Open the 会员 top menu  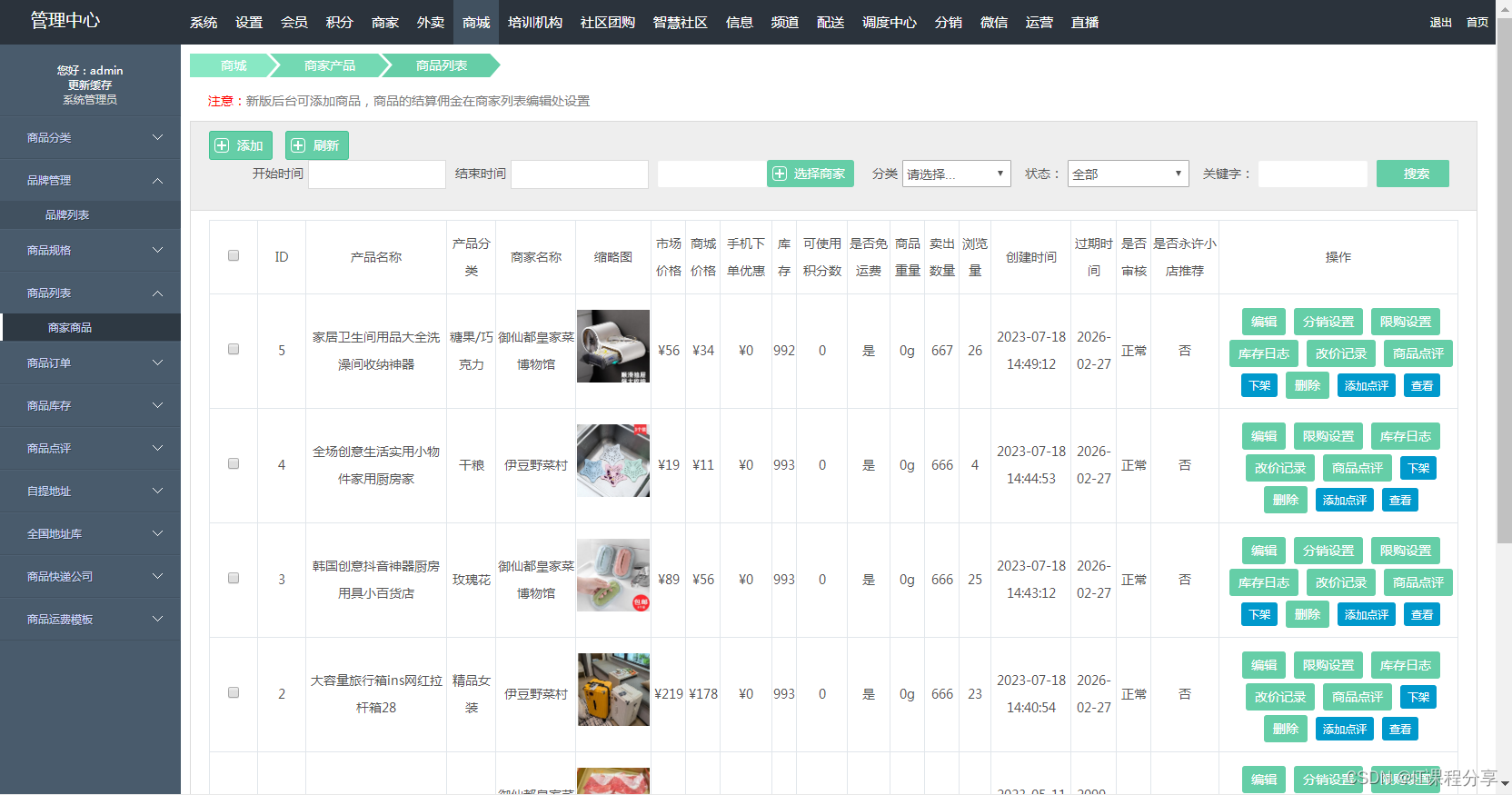tap(294, 22)
